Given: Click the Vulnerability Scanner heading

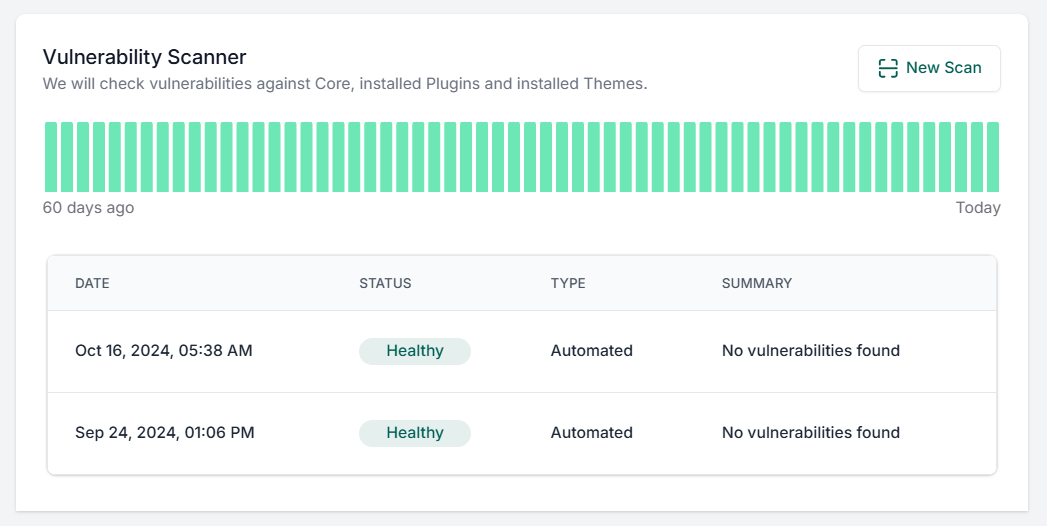Looking at the screenshot, I should coord(144,57).
